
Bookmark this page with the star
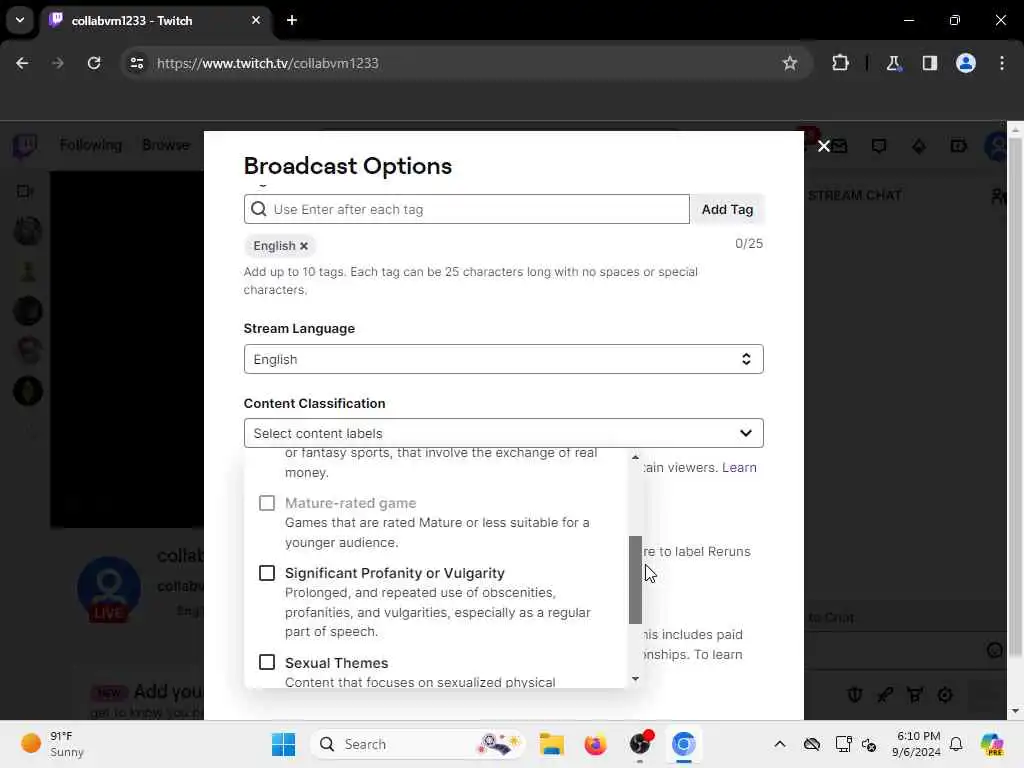point(790,63)
